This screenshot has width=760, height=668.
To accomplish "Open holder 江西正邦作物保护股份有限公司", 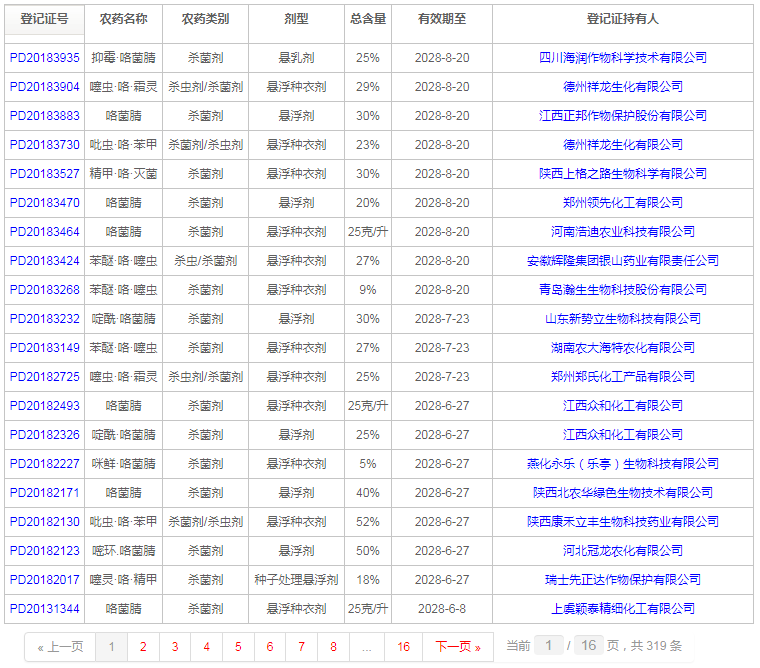I will click(623, 116).
